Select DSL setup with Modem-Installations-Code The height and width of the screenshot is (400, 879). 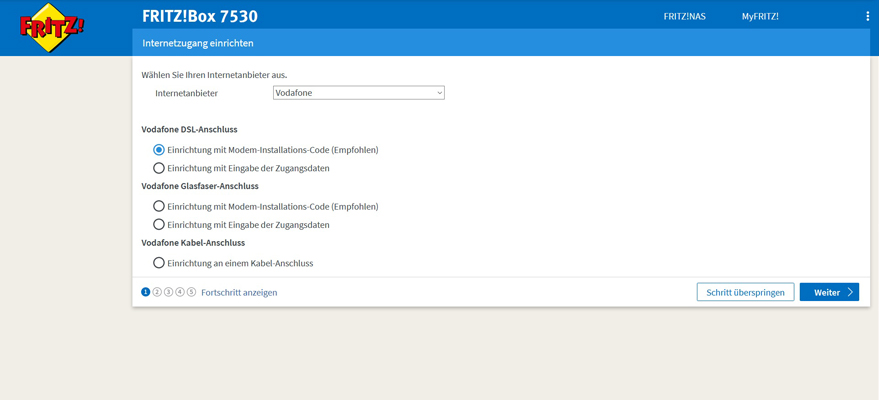[x=159, y=150]
